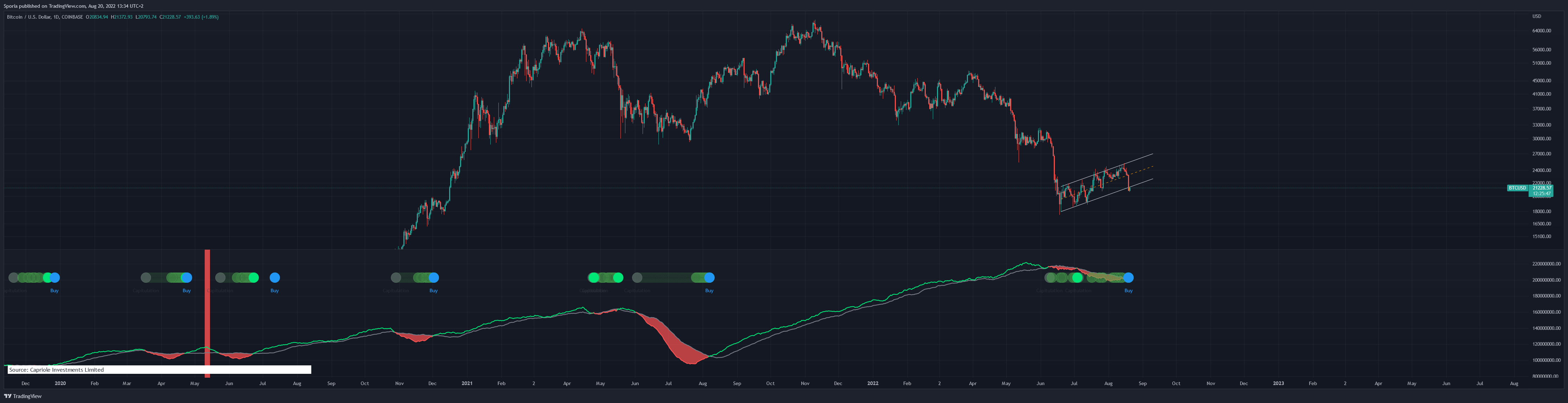Click the 2021 year label on time axis
1568x403 pixels.
(467, 384)
